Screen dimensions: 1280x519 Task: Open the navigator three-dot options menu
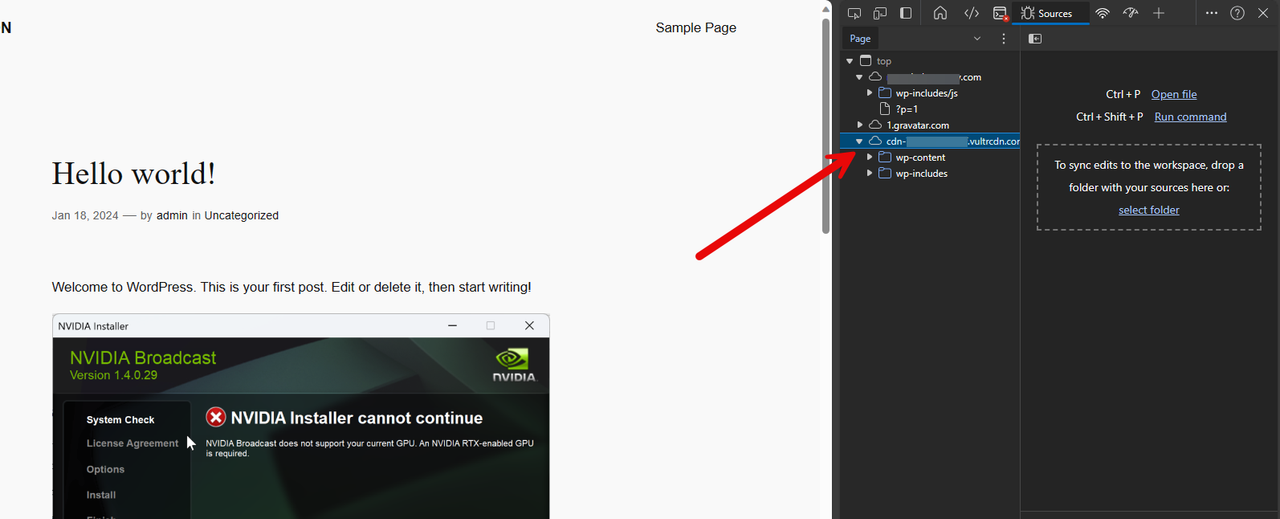tap(1004, 39)
